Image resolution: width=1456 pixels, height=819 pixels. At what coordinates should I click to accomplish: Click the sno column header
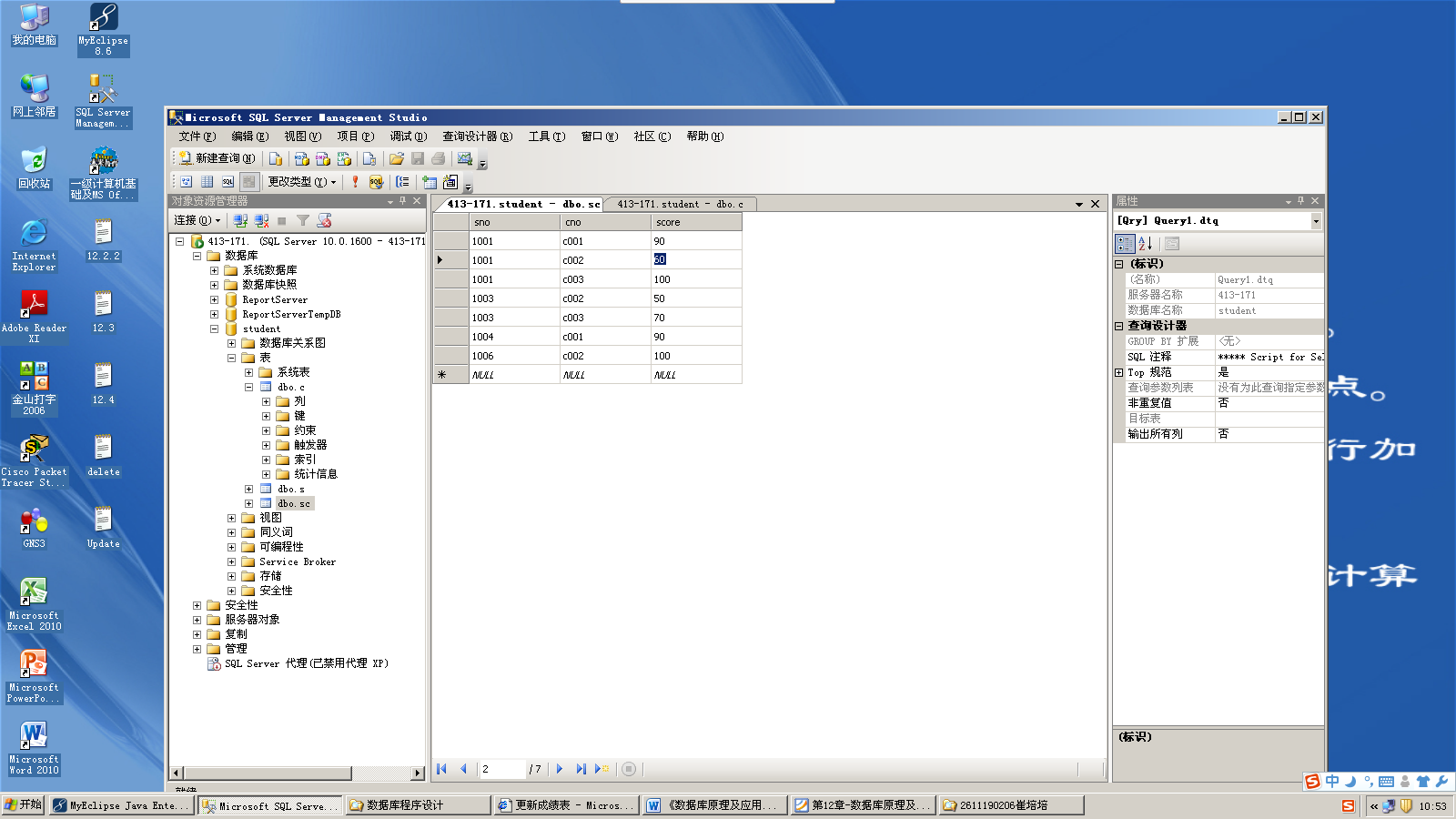514,222
